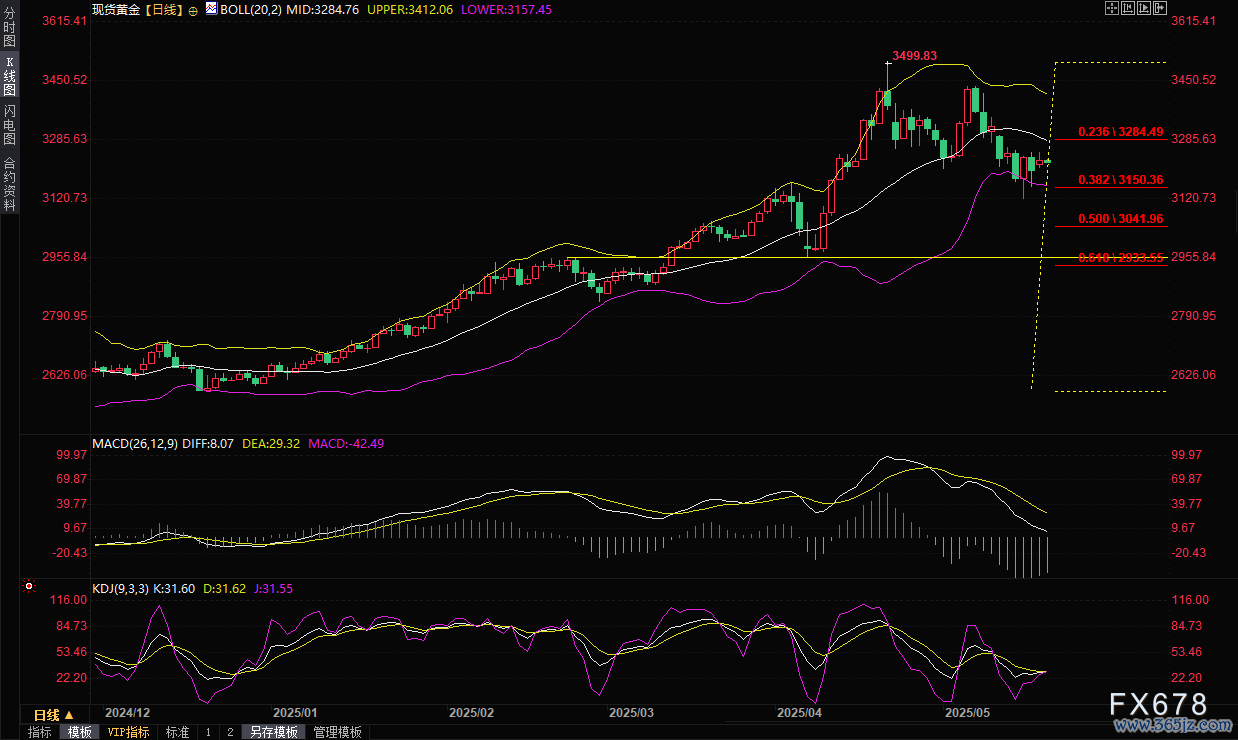Switch to 分时图 side tab
1238x740 pixels.
[x=9, y=28]
